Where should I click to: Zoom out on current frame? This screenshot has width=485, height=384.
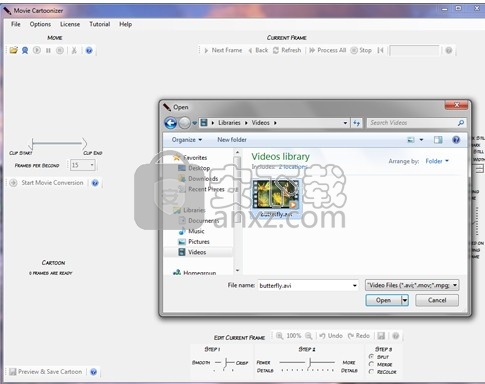point(309,336)
